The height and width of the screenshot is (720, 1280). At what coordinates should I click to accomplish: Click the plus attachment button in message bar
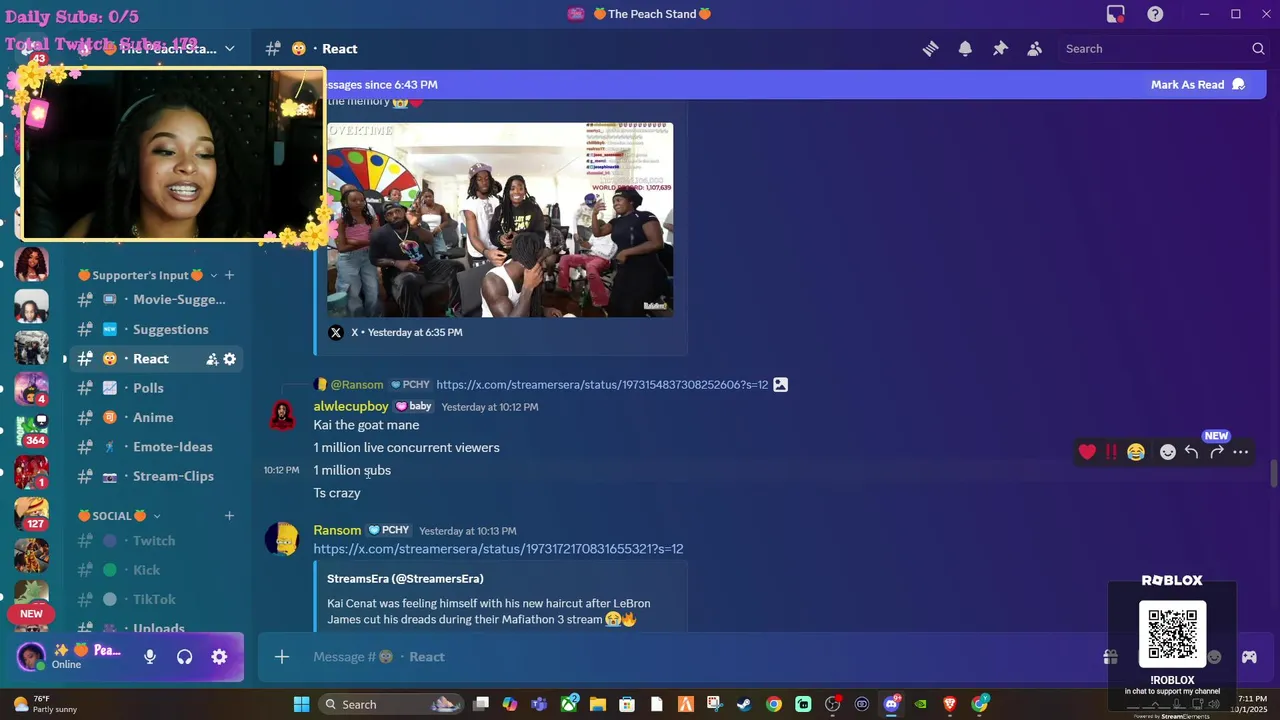282,657
